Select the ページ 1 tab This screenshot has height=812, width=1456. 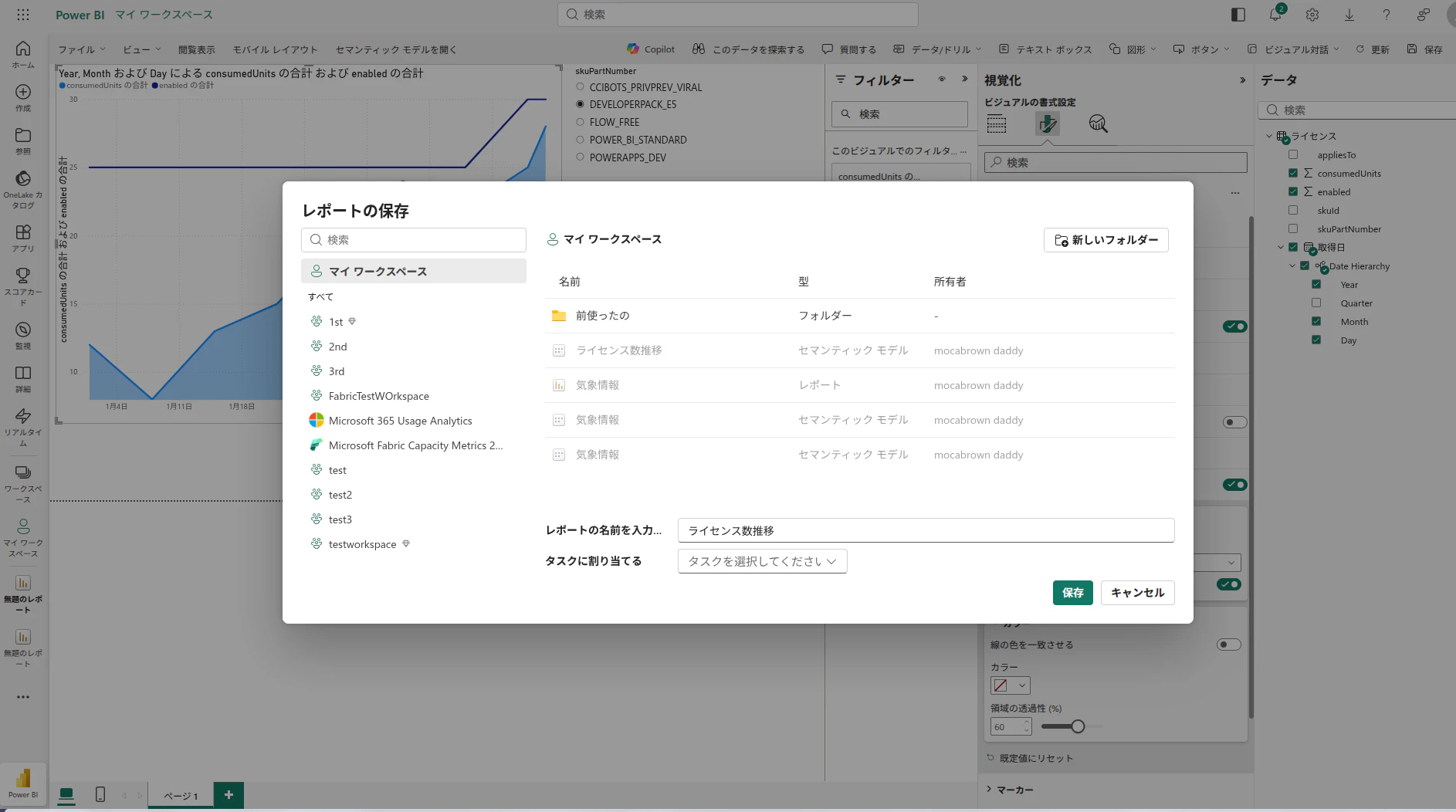coord(181,796)
